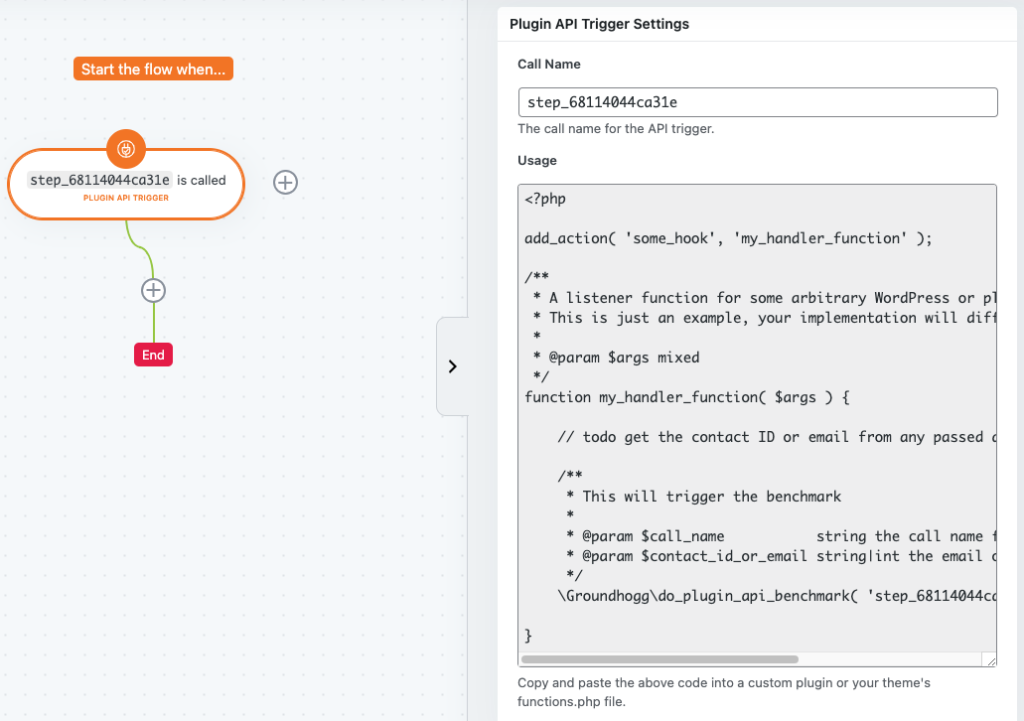This screenshot has width=1024, height=721.
Task: Add a trigger with the plus beside the step
Action: click(285, 182)
